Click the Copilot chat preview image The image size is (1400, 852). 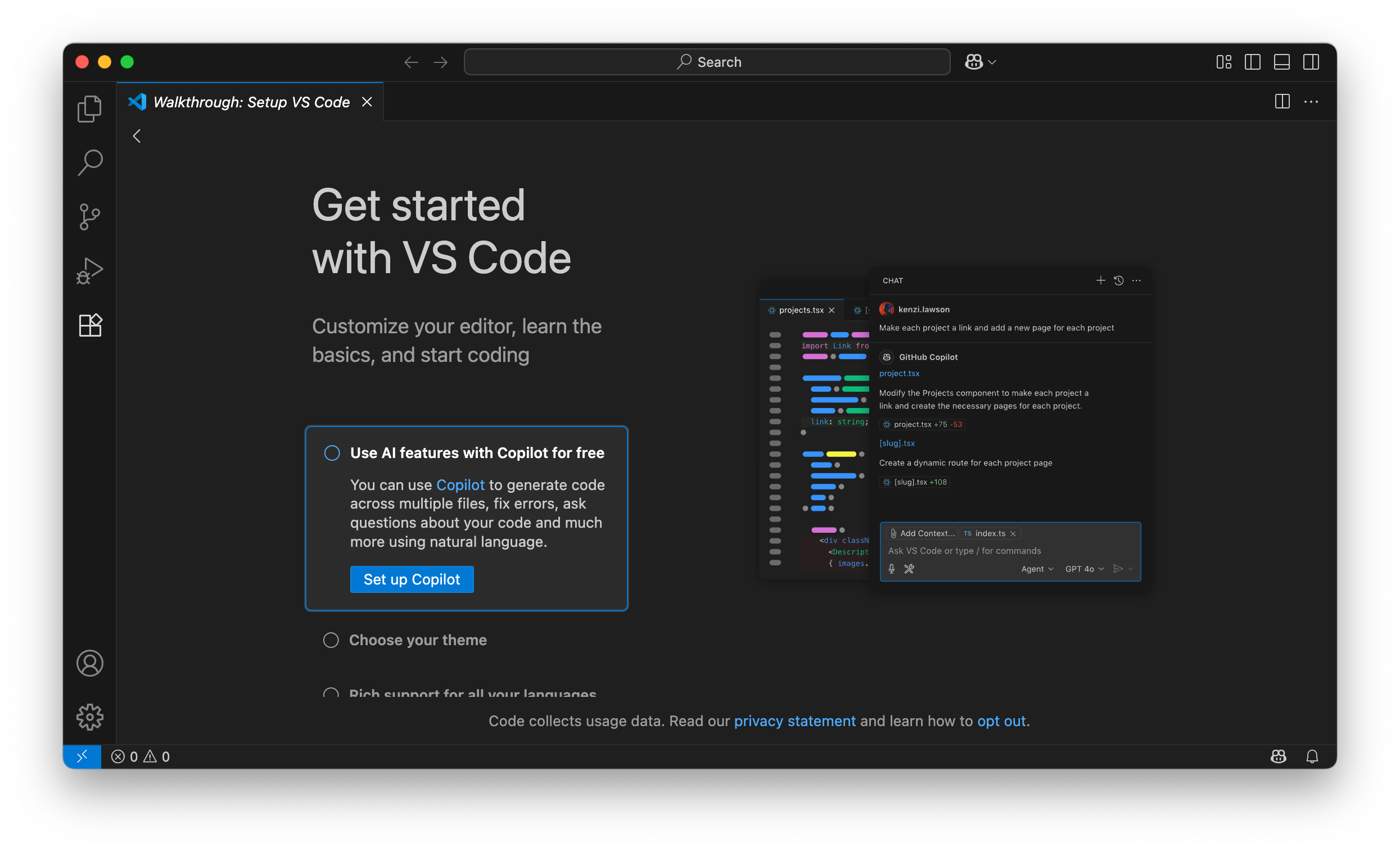(x=956, y=429)
